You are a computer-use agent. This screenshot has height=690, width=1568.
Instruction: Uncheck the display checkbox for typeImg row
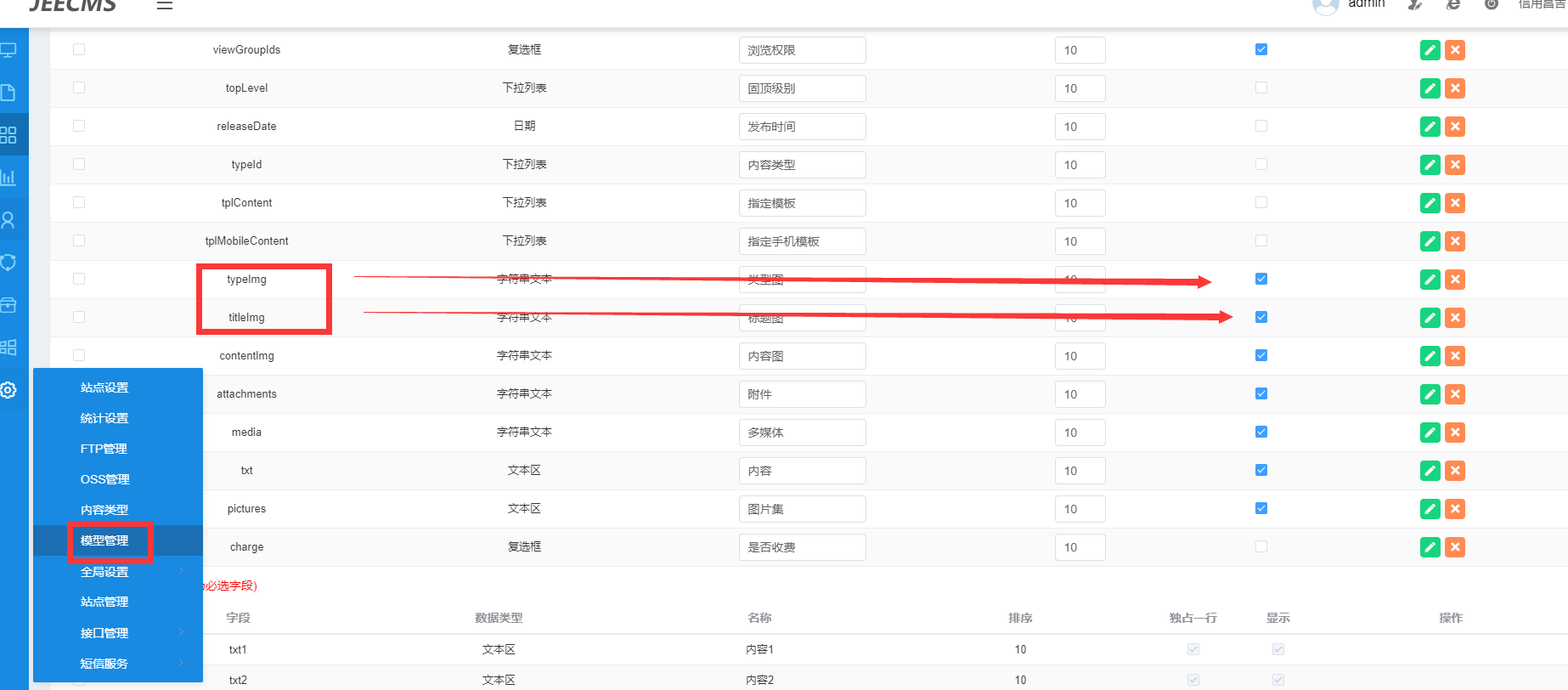1261,279
